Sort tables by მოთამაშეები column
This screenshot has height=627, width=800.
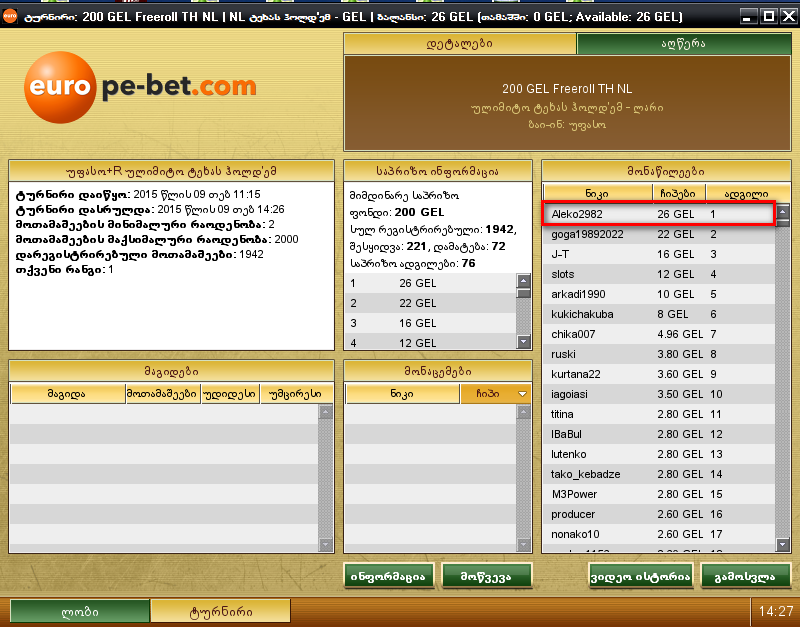[162, 394]
